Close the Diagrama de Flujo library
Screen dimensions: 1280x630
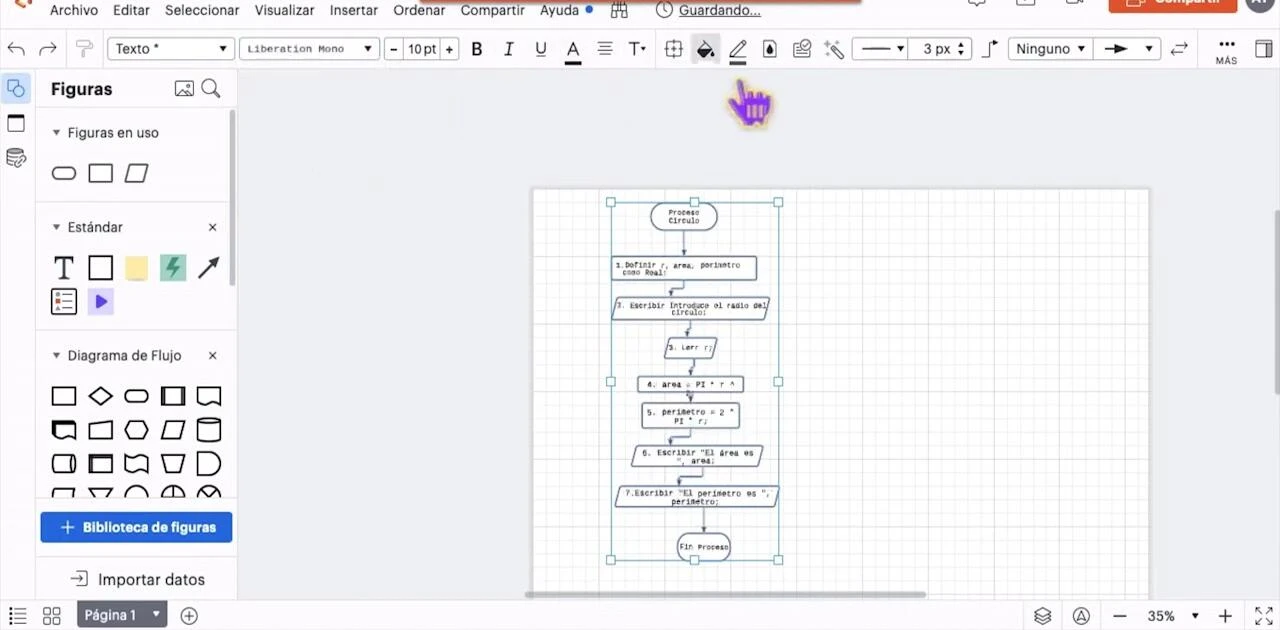click(x=212, y=355)
